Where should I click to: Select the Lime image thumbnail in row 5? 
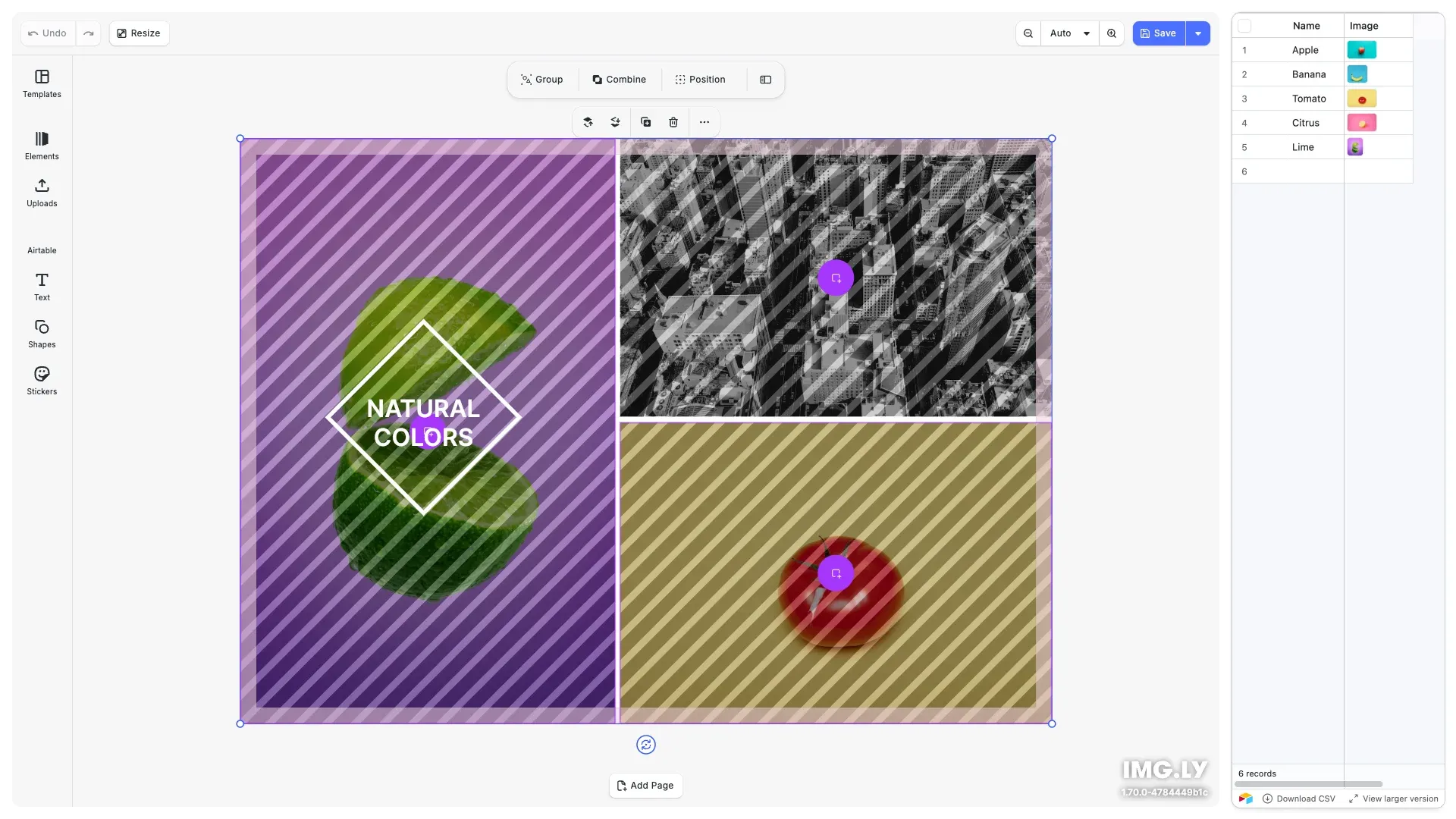tap(1356, 147)
